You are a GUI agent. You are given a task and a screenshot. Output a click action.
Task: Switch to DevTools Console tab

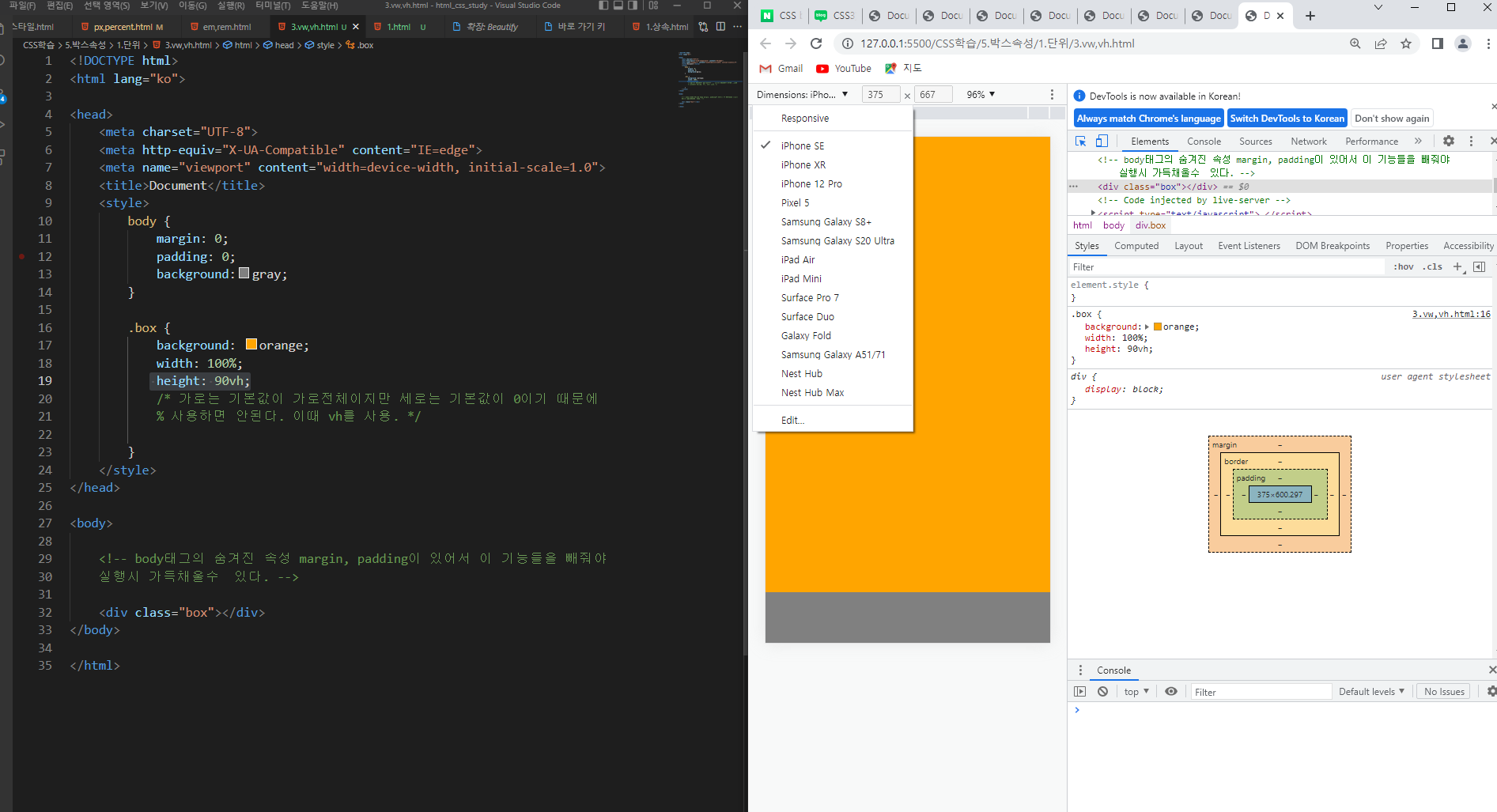click(x=1204, y=142)
